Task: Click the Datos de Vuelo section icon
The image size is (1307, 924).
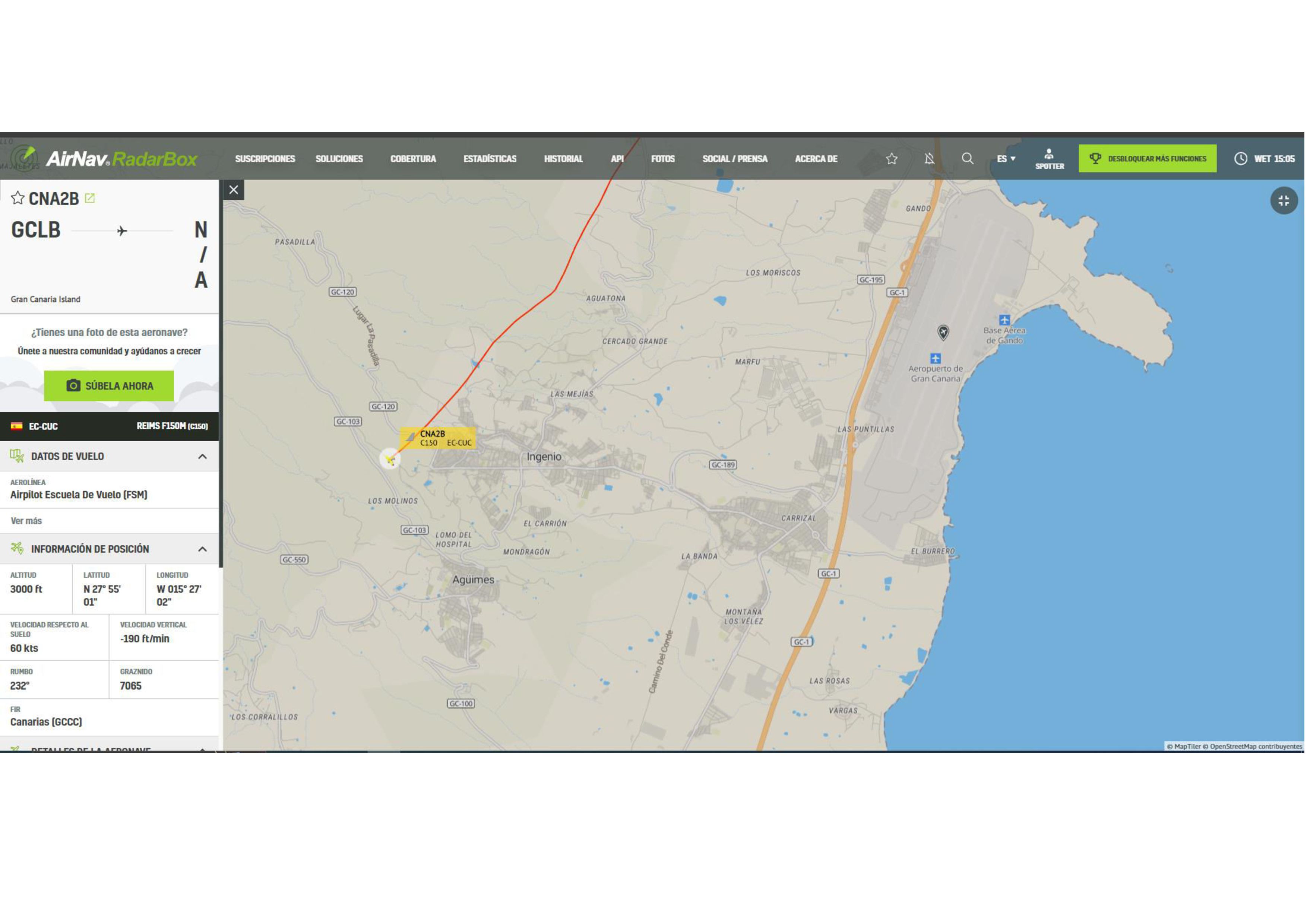Action: point(17,456)
